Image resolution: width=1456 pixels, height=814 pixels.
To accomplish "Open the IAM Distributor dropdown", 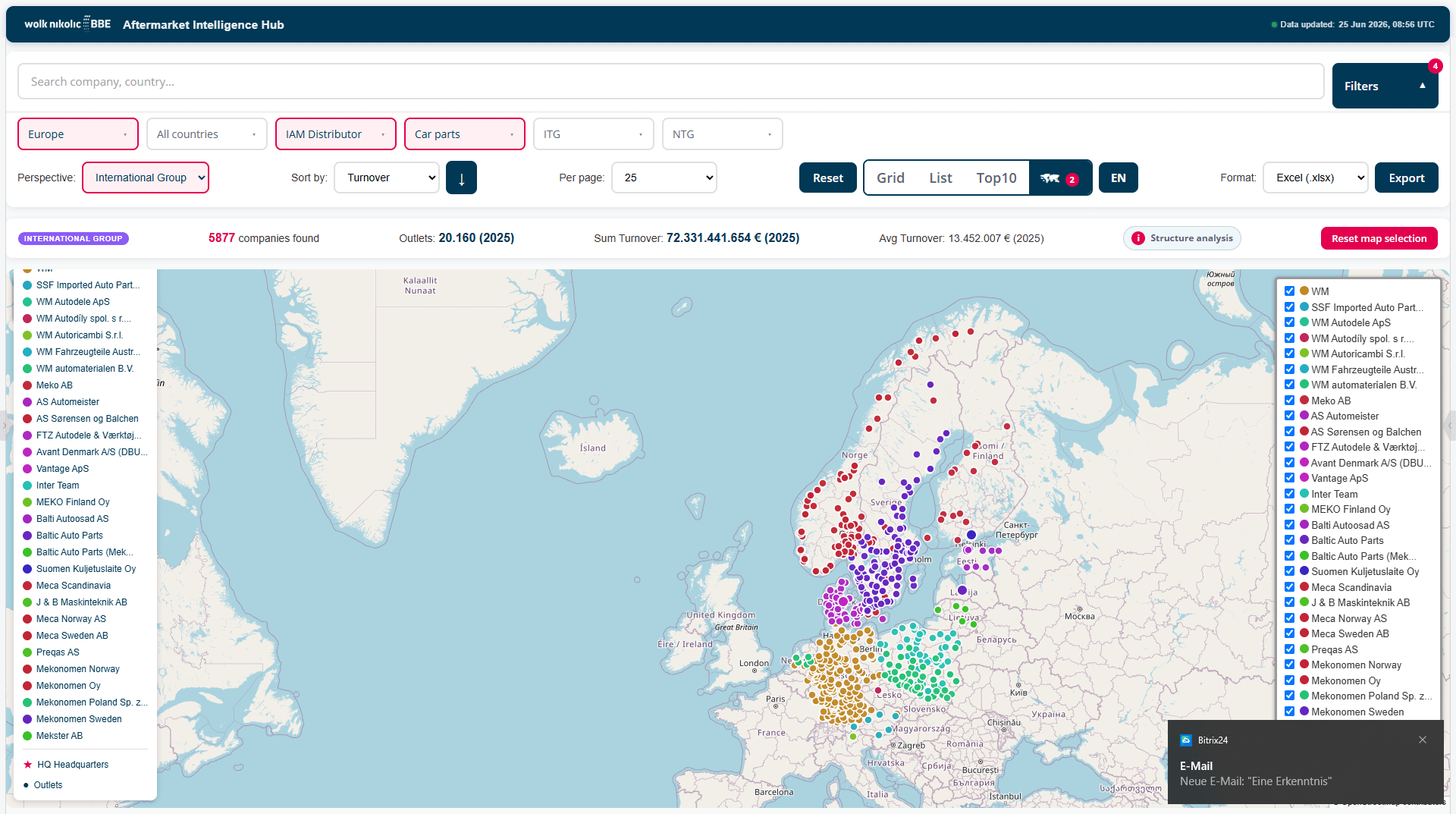I will pos(336,134).
